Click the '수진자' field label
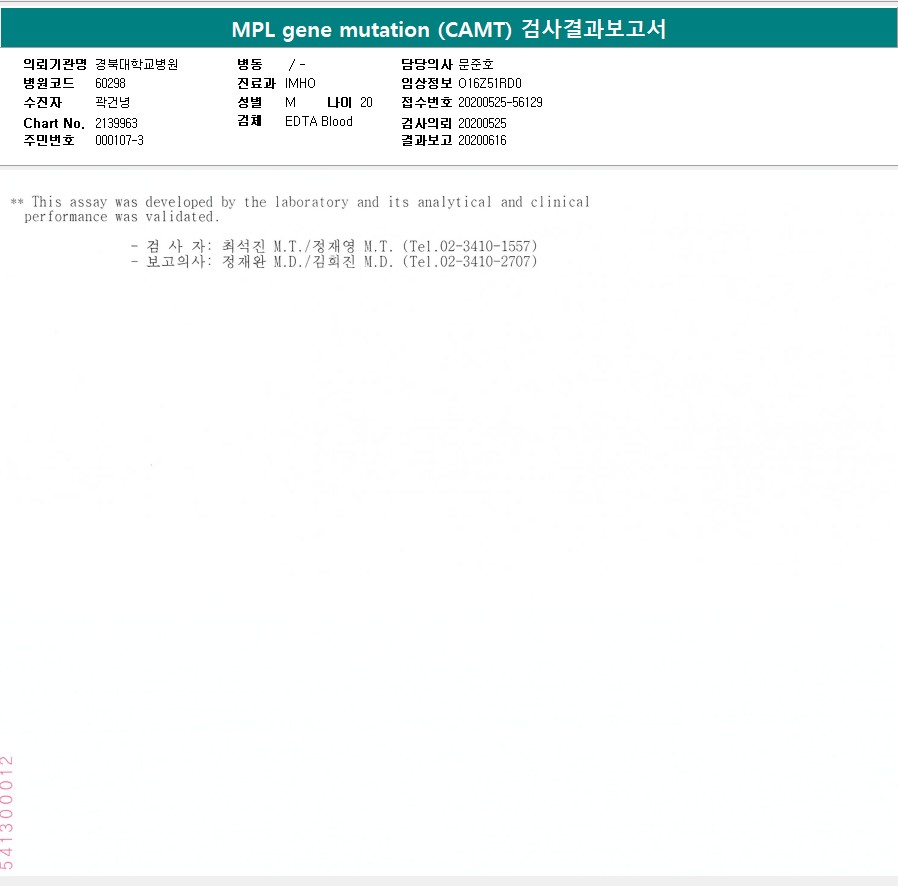The image size is (898, 886). [42, 103]
